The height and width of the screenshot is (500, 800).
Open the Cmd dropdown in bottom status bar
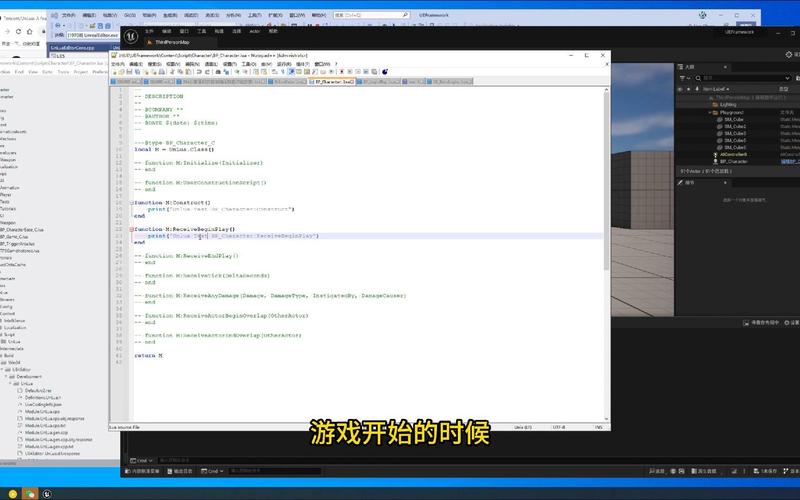click(x=212, y=471)
